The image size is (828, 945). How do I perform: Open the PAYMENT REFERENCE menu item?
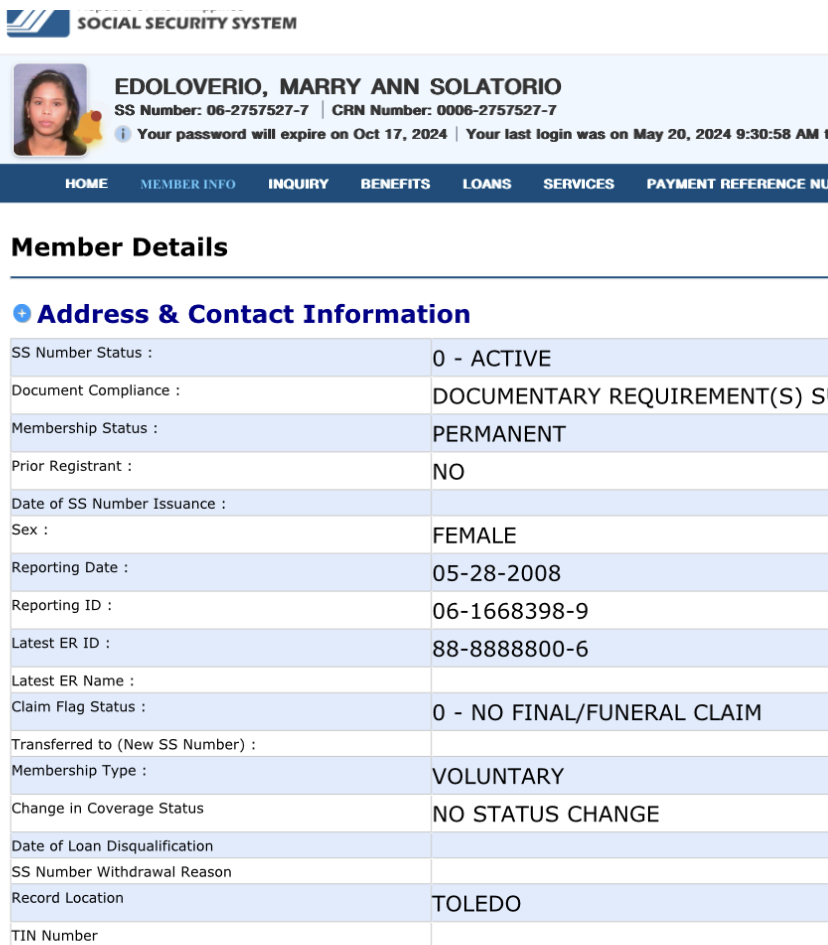tap(736, 184)
